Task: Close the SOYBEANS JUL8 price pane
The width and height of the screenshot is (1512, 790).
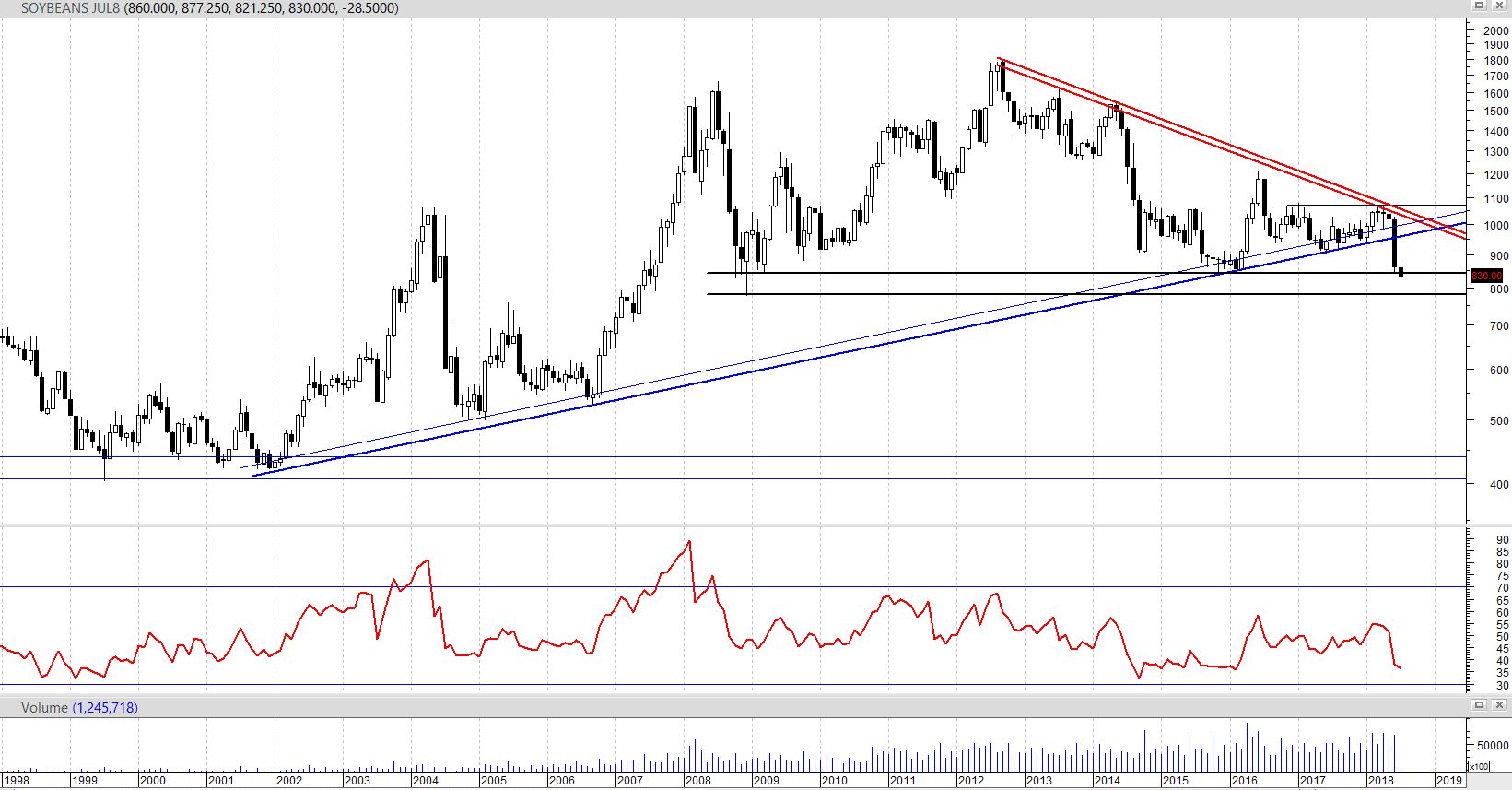Action: [1498, 6]
